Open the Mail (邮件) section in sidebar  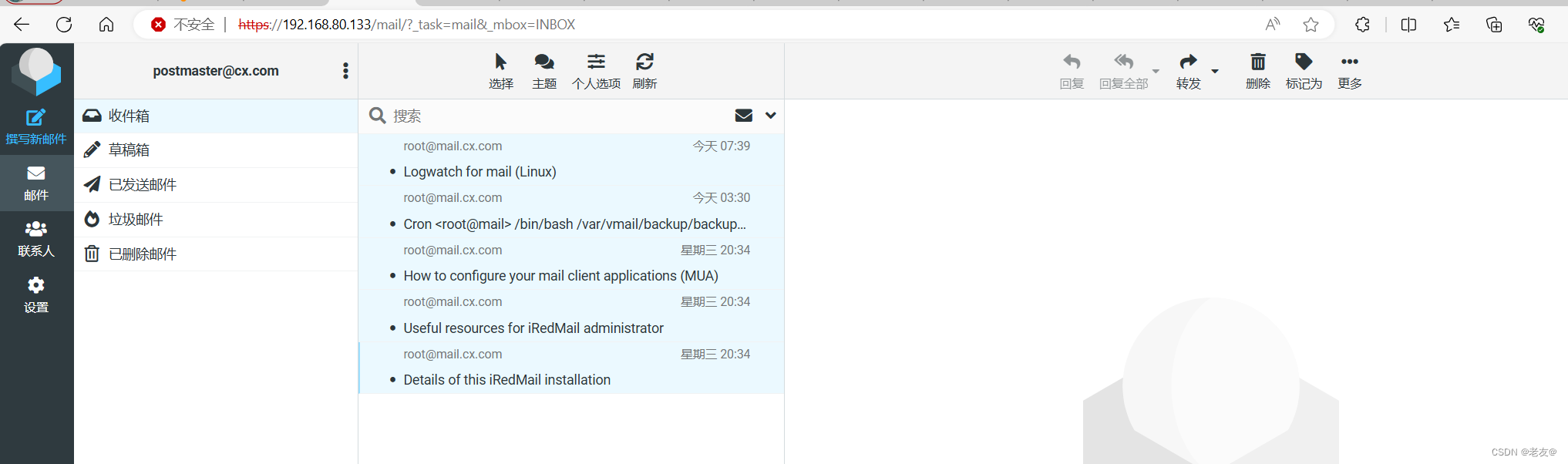pyautogui.click(x=36, y=183)
